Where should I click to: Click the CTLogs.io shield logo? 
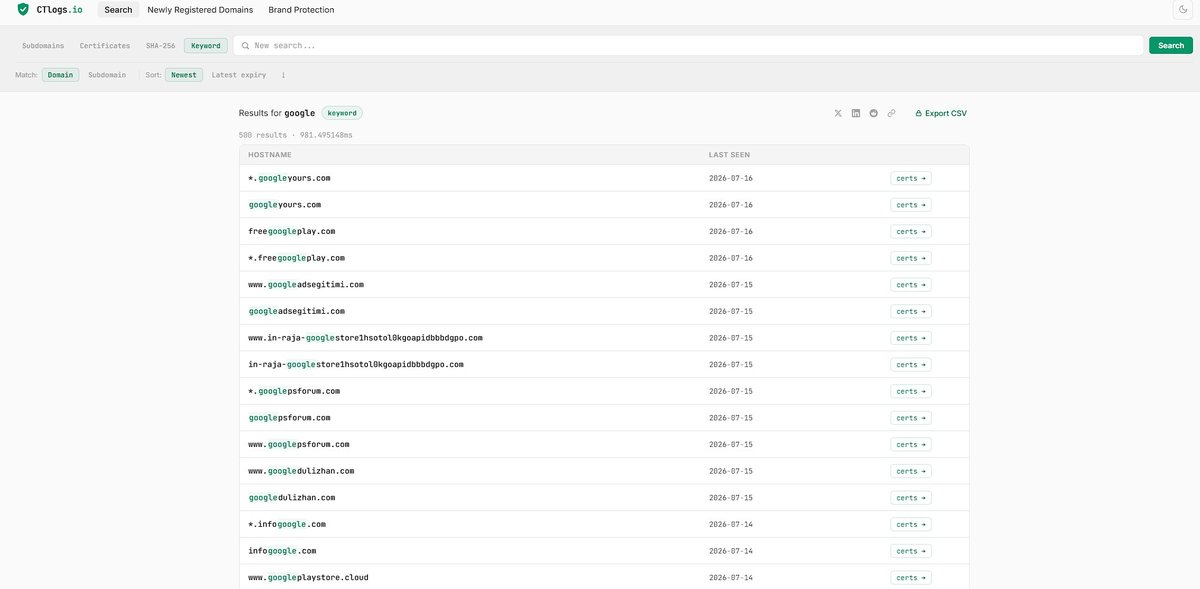pos(23,9)
